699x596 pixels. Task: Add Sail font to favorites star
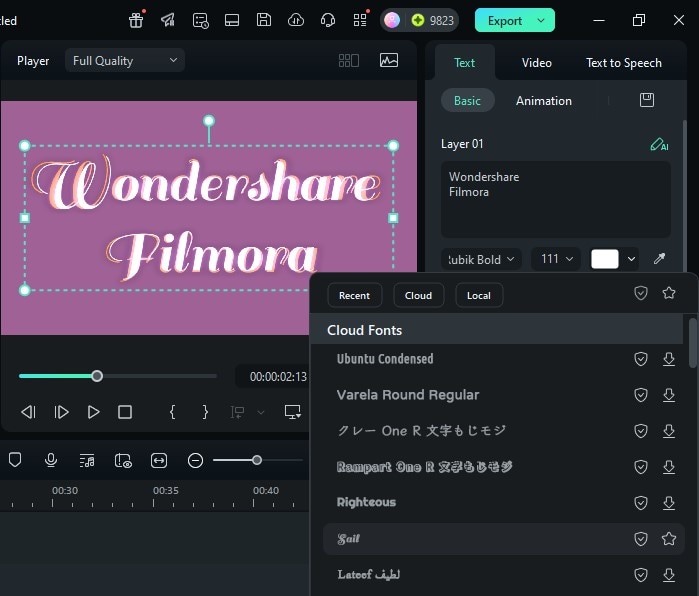pyautogui.click(x=669, y=539)
